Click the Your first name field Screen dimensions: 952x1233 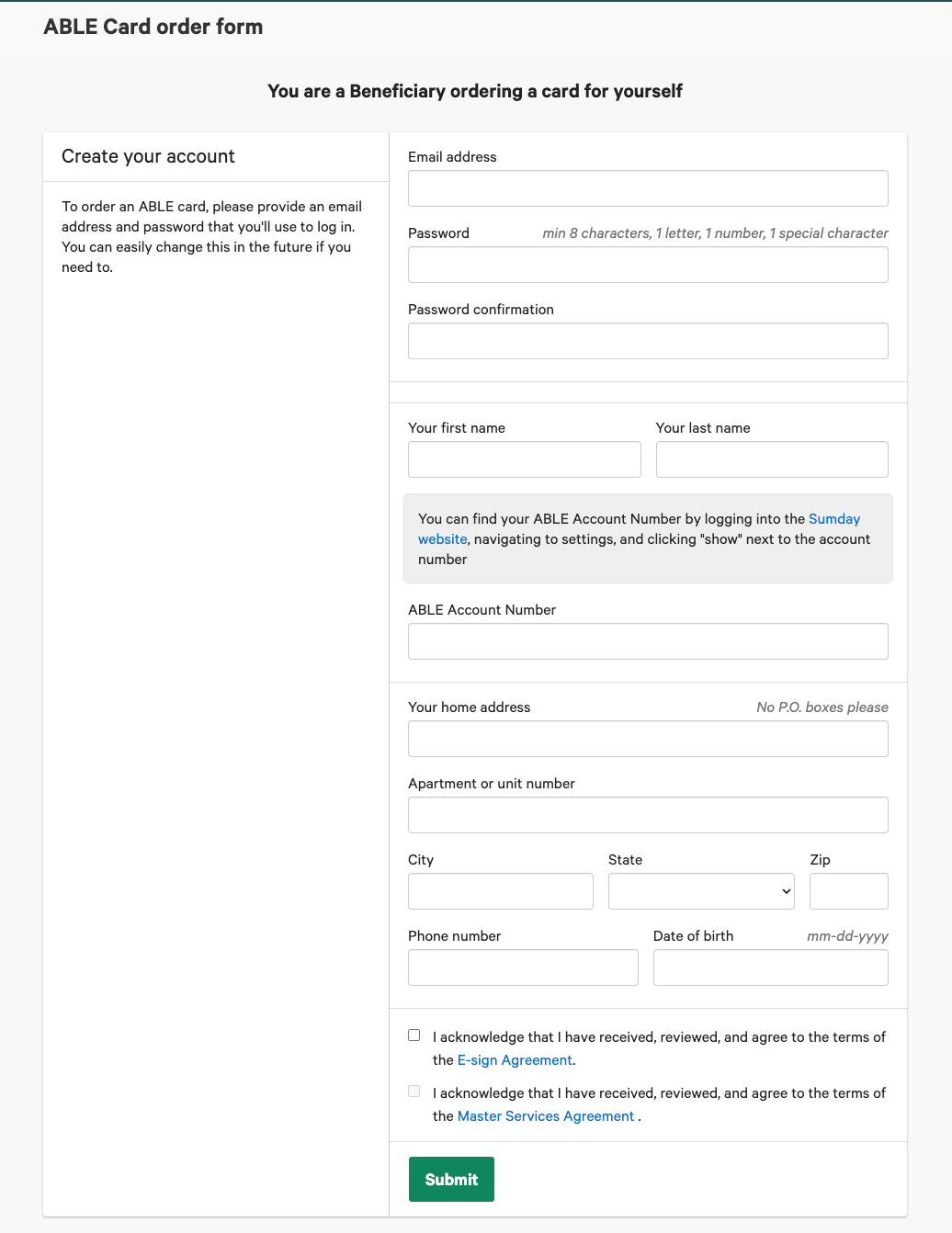pyautogui.click(x=524, y=459)
